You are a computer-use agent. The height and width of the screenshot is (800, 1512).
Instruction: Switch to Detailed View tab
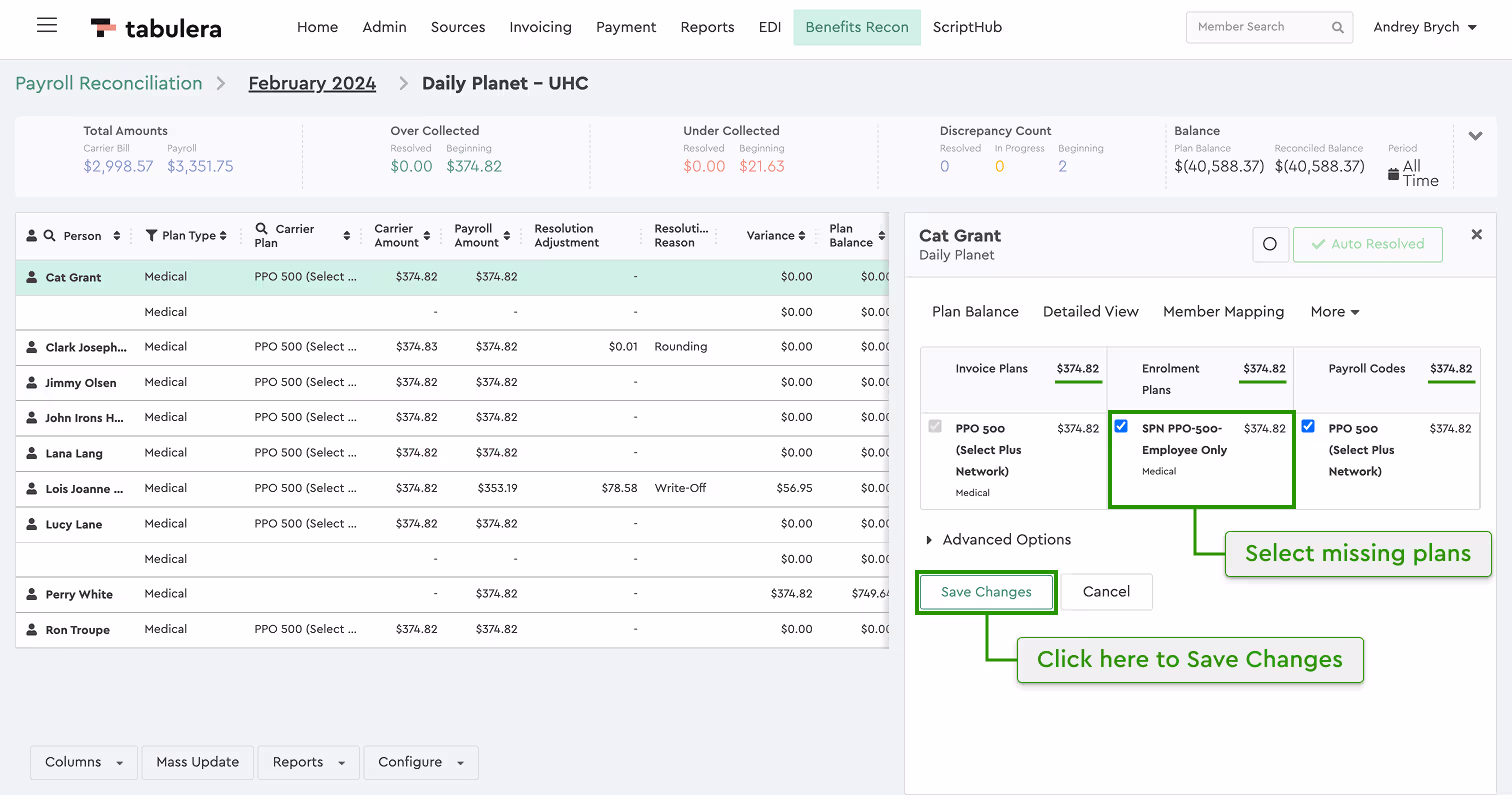(1091, 312)
